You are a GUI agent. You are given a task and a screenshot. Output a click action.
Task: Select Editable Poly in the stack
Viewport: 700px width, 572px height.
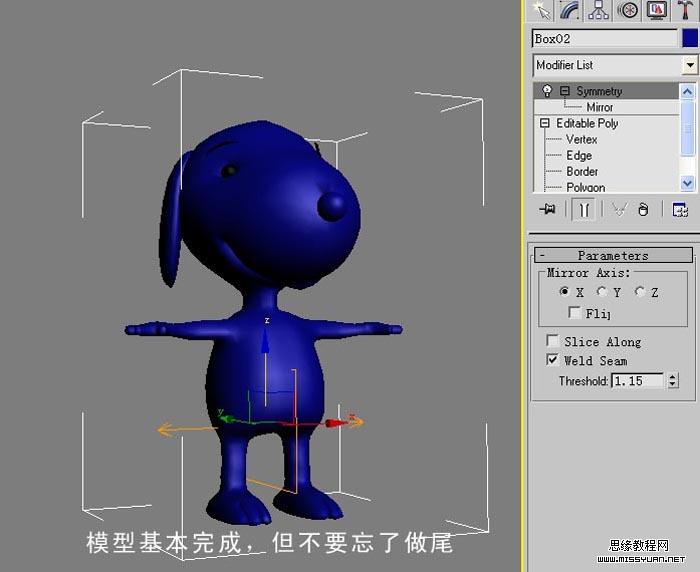[587, 123]
